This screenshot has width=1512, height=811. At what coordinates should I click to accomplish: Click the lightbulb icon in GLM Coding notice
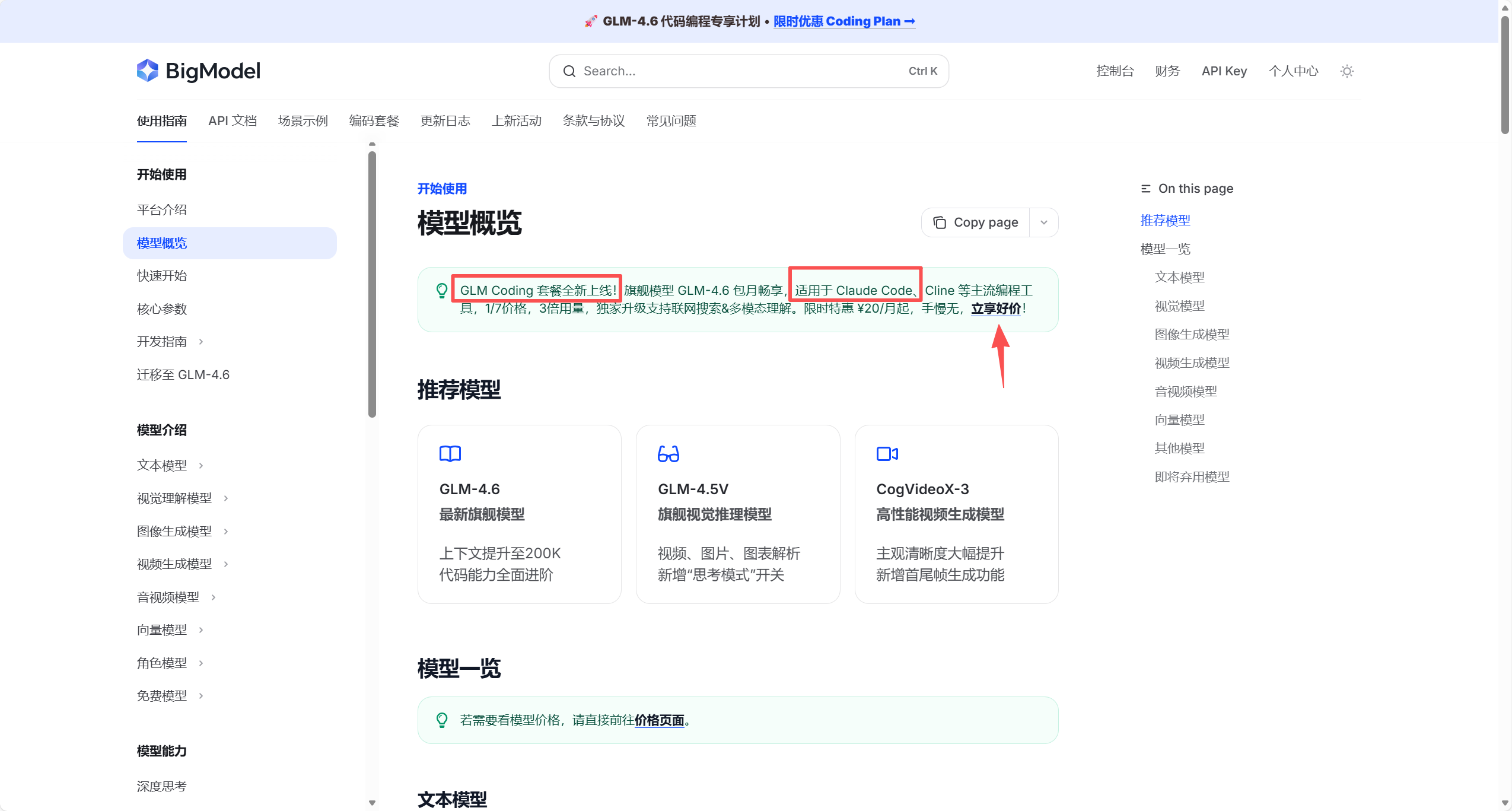[x=441, y=290]
